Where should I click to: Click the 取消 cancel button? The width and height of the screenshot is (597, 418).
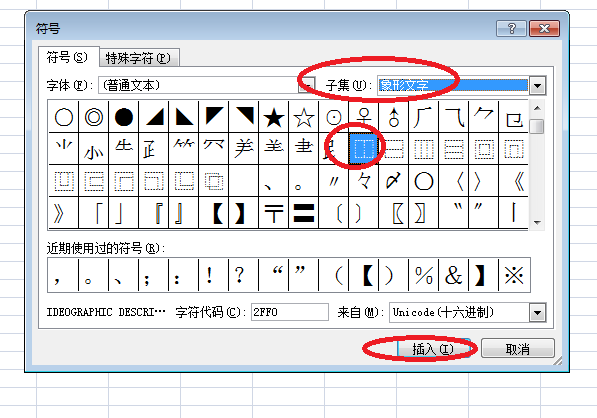(x=517, y=348)
